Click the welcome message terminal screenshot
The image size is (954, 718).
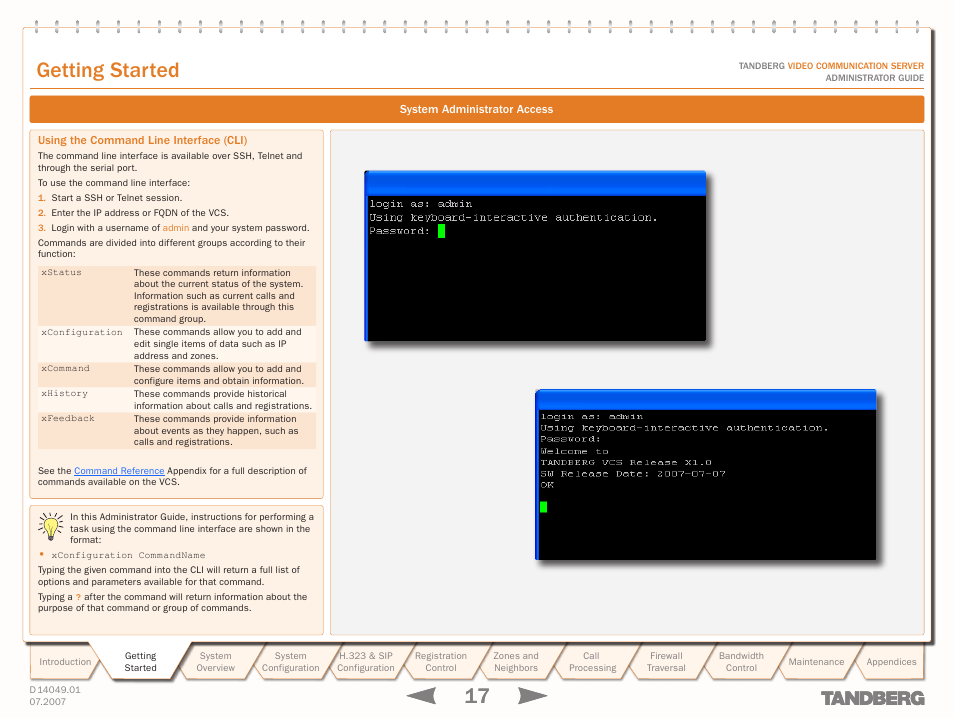[x=706, y=475]
